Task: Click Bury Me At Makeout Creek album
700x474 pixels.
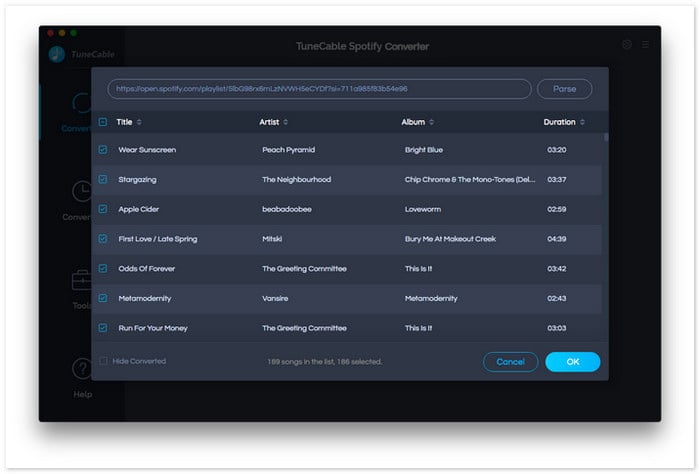Action: [450, 239]
